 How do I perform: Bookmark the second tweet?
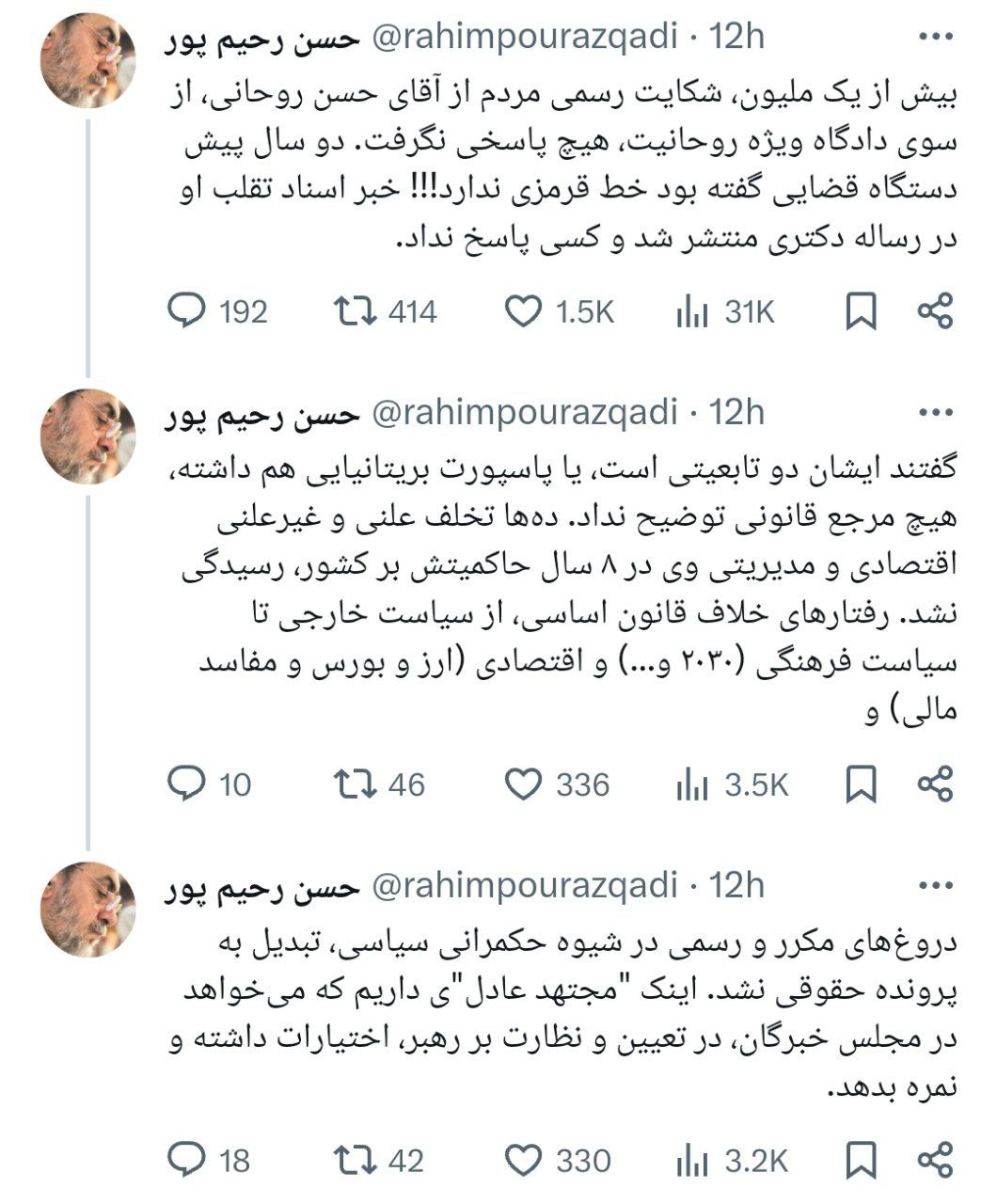(861, 782)
